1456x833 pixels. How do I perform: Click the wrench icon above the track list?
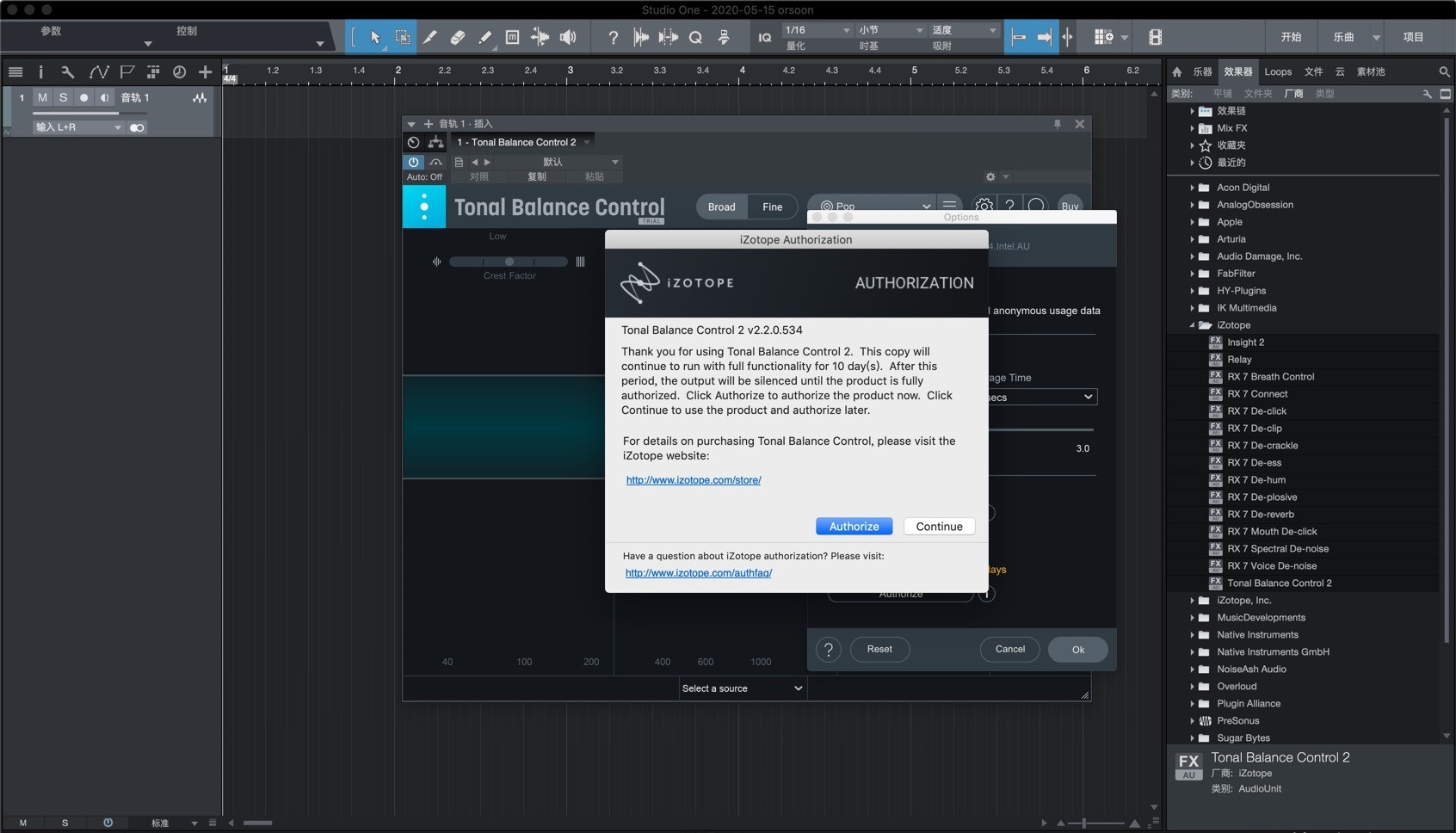(68, 72)
